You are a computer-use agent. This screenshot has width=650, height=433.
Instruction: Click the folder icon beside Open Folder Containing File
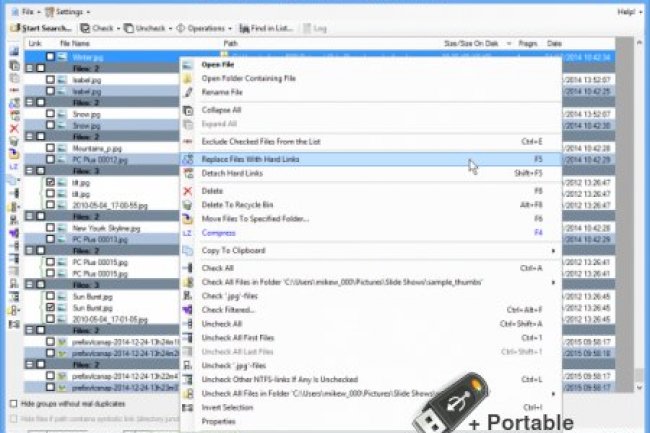coord(188,78)
